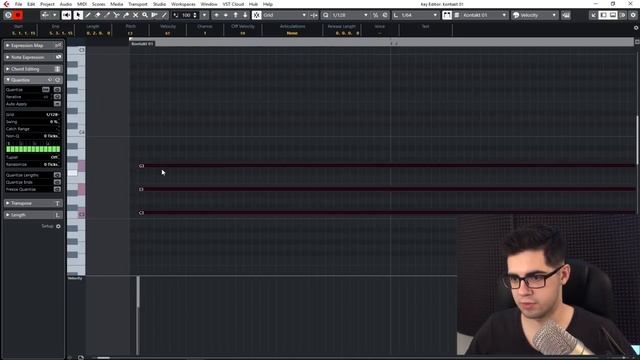The image size is (640, 360).
Task: Select the Time Warp tool
Action: click(x=154, y=15)
